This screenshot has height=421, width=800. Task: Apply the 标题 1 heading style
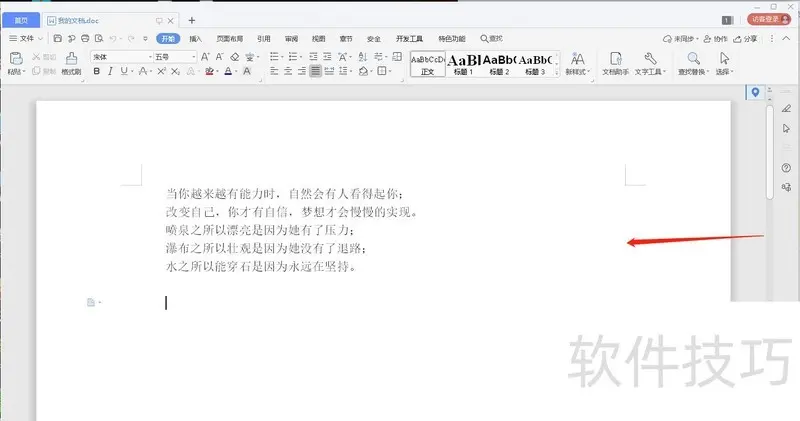(463, 64)
